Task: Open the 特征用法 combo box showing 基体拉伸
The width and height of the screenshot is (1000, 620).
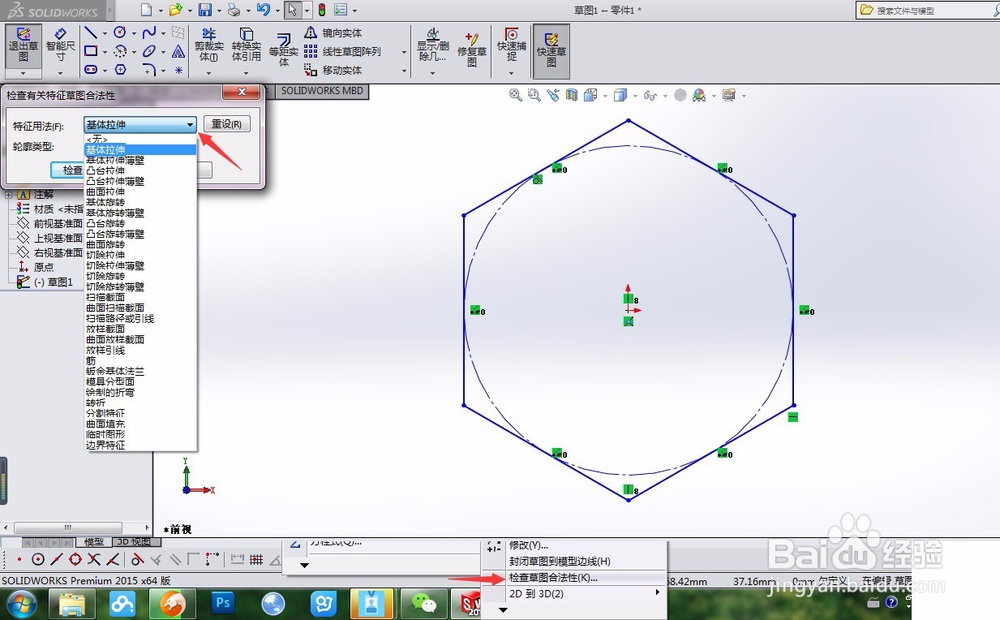Action: pos(140,124)
